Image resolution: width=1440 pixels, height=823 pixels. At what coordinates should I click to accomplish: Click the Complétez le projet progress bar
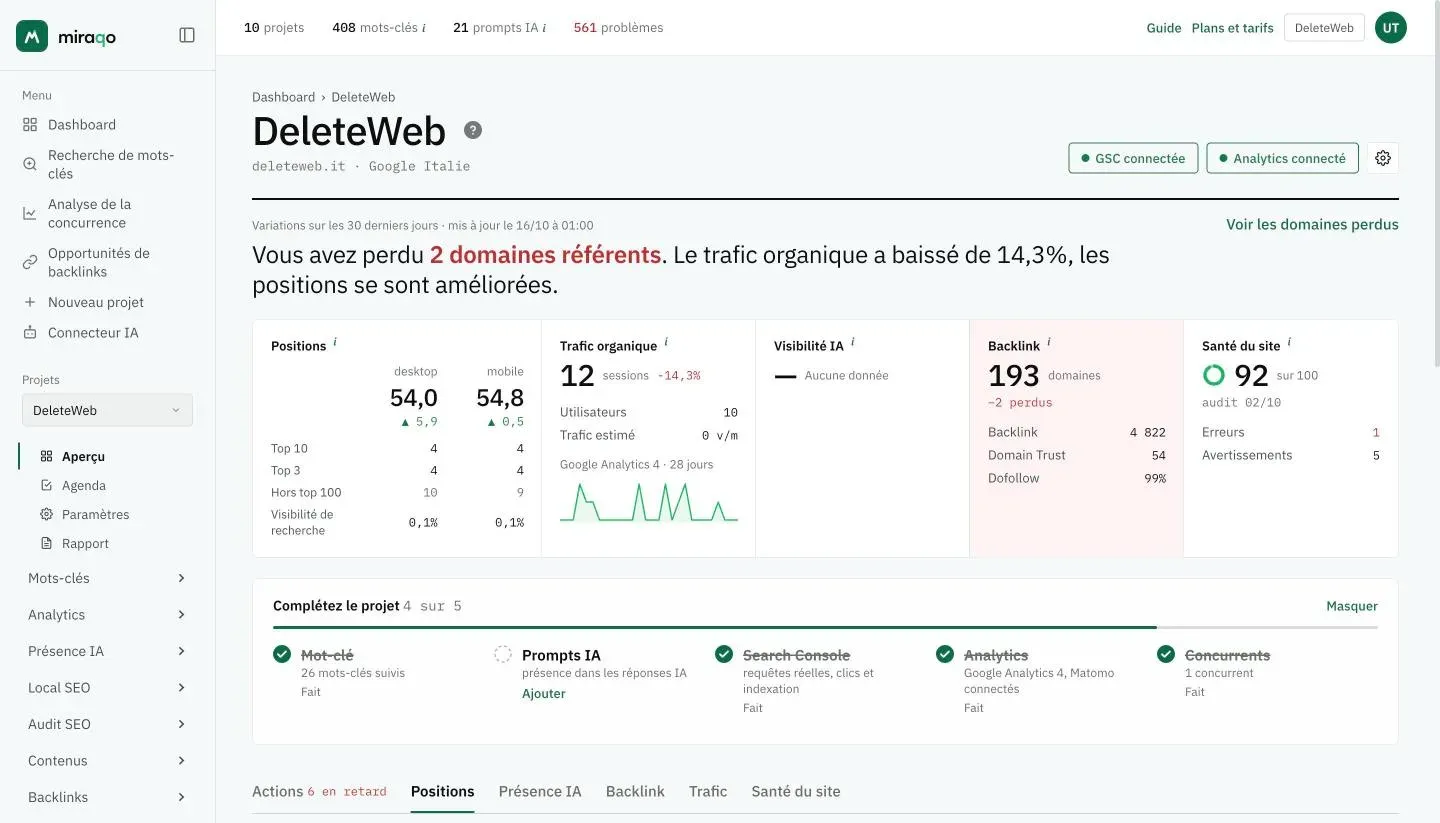(x=825, y=627)
